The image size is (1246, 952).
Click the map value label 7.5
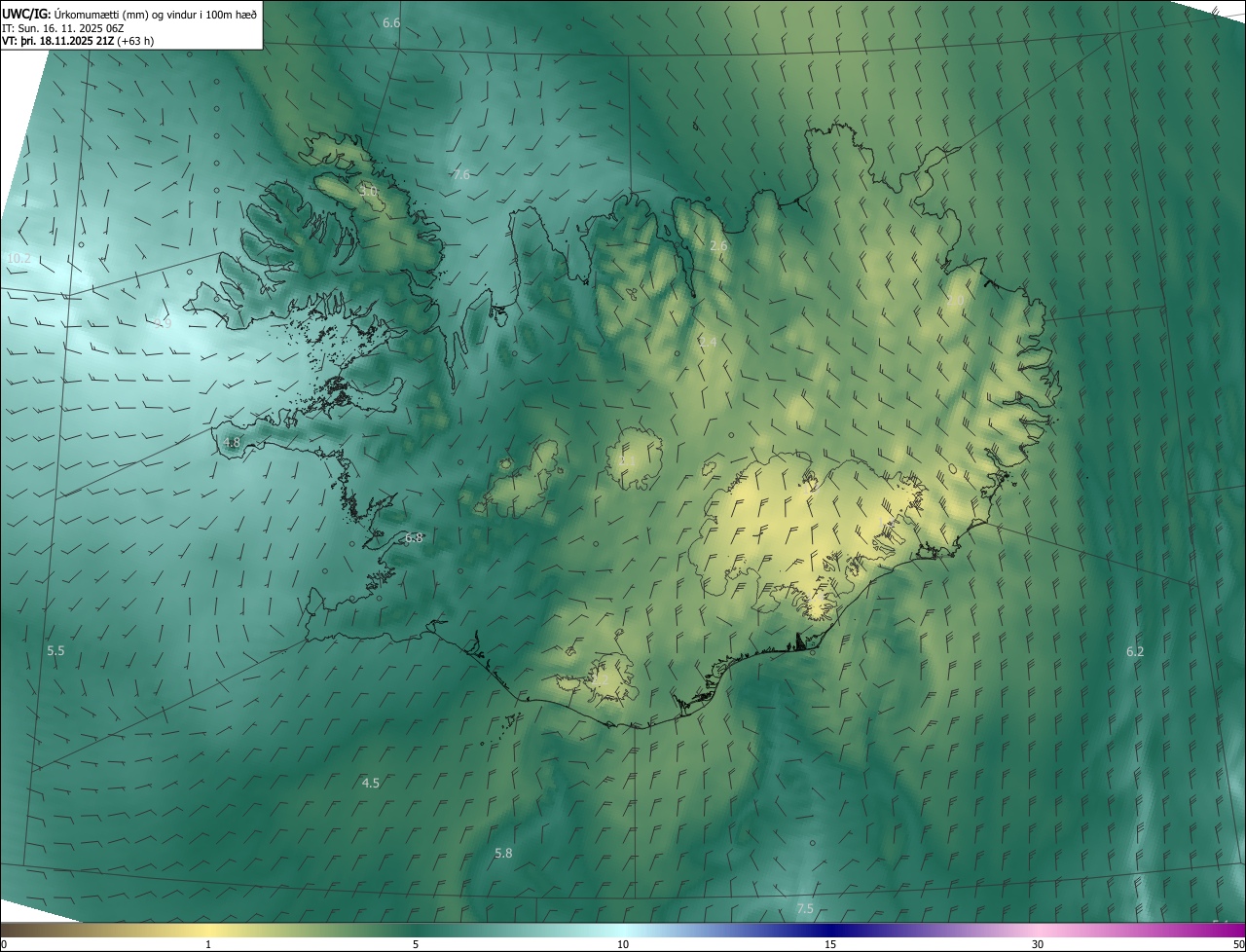(x=805, y=909)
